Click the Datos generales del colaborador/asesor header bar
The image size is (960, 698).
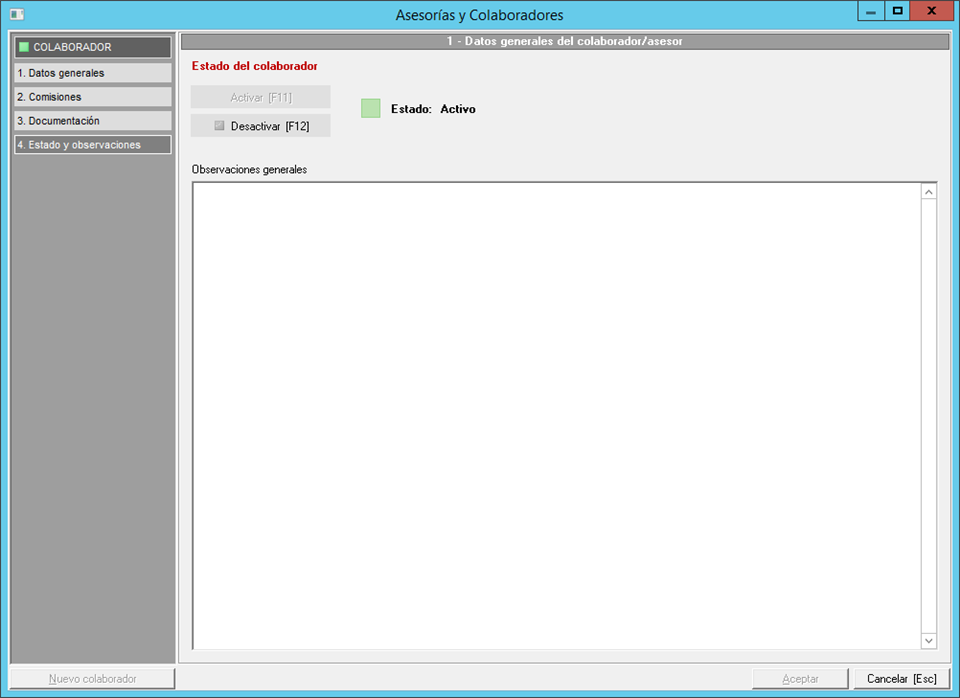[564, 42]
